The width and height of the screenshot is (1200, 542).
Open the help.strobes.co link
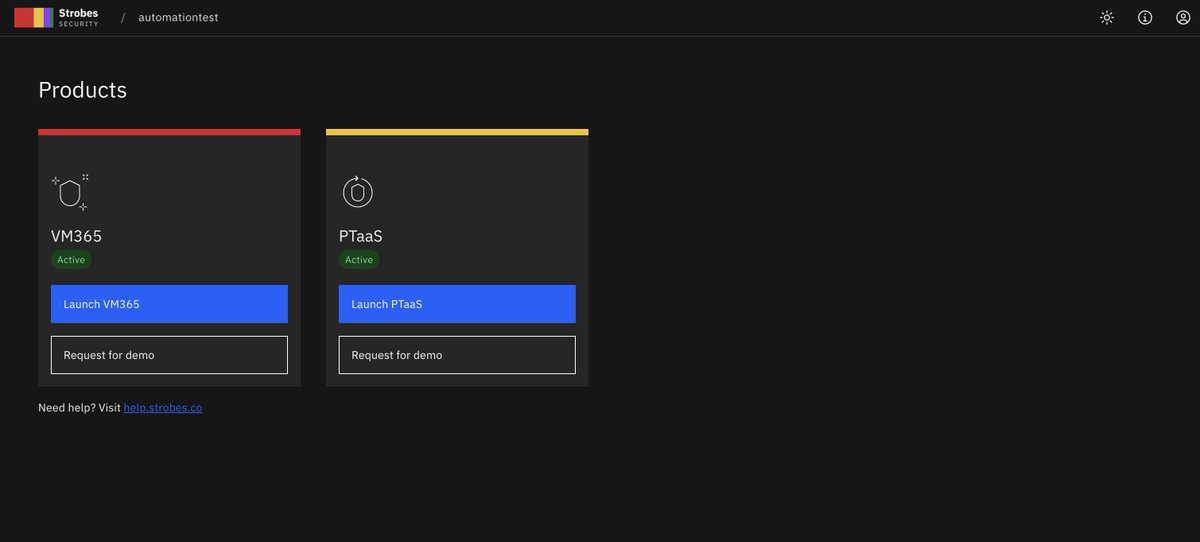pyautogui.click(x=163, y=408)
